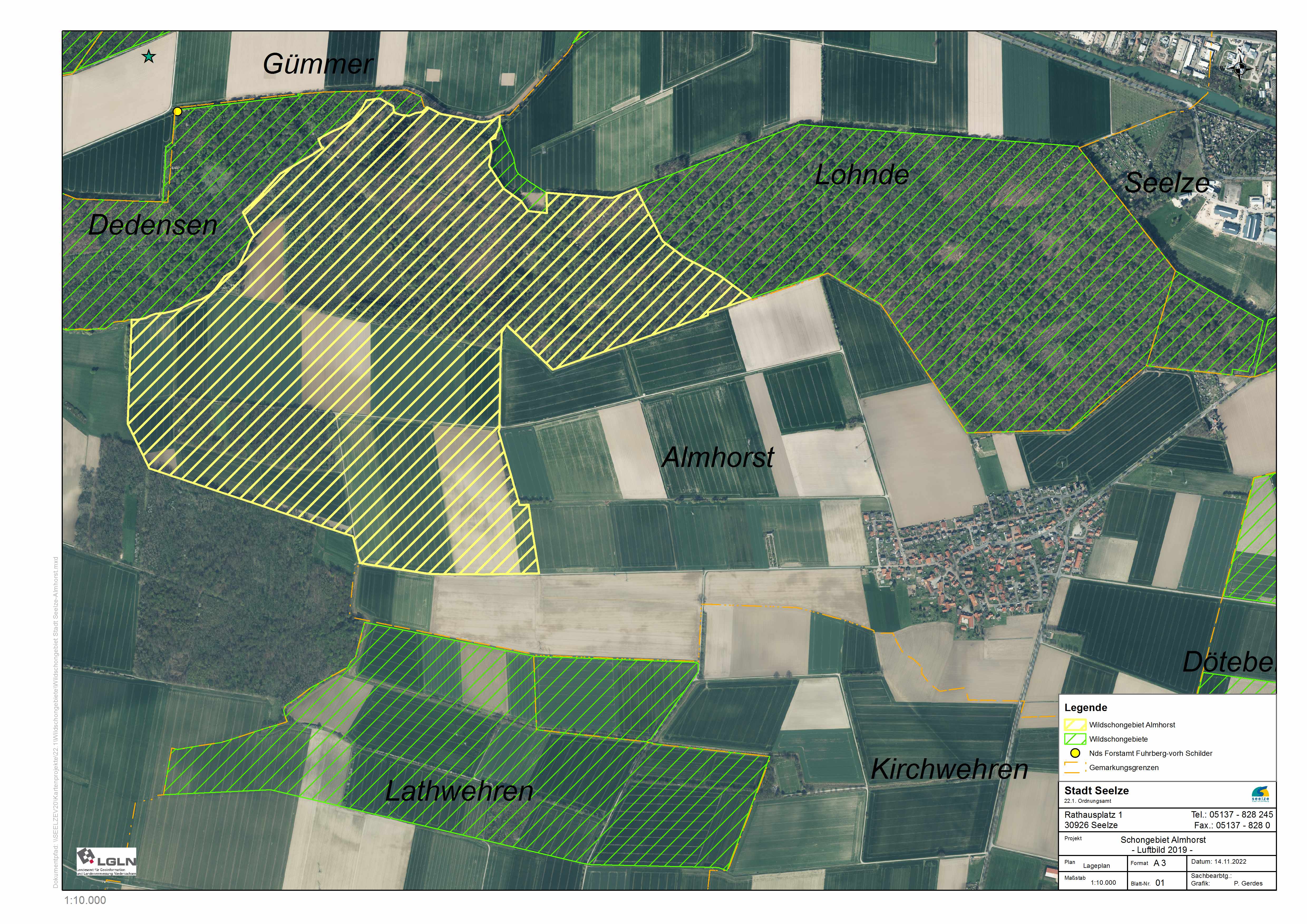Click the green hatched Wildschongebiete legend swatch
Image resolution: width=1307 pixels, height=924 pixels.
pyautogui.click(x=1075, y=739)
